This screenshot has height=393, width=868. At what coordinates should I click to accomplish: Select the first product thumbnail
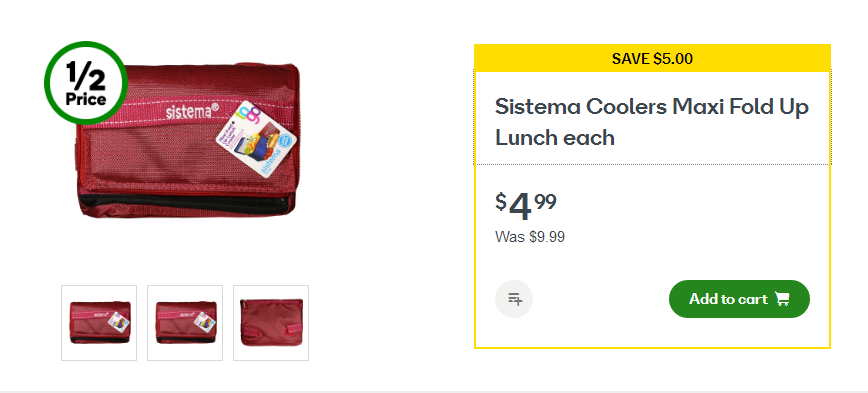[99, 323]
